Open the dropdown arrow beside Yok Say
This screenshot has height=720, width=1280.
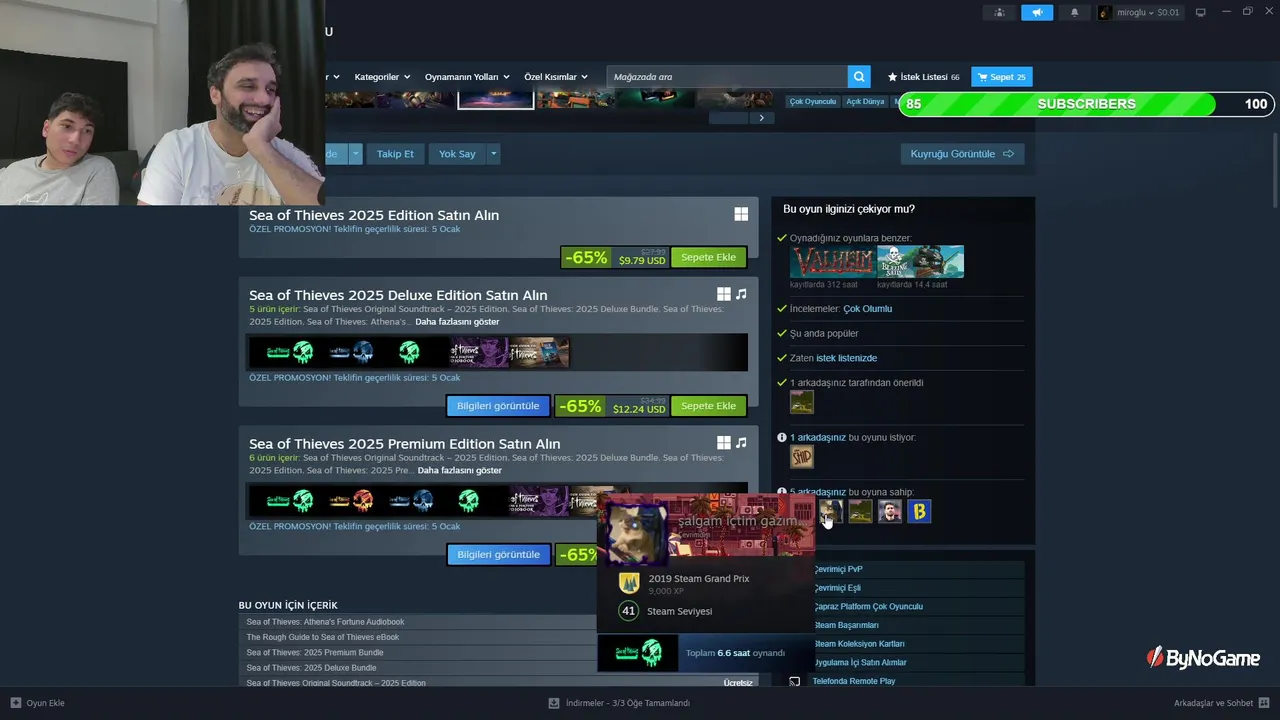tap(493, 154)
